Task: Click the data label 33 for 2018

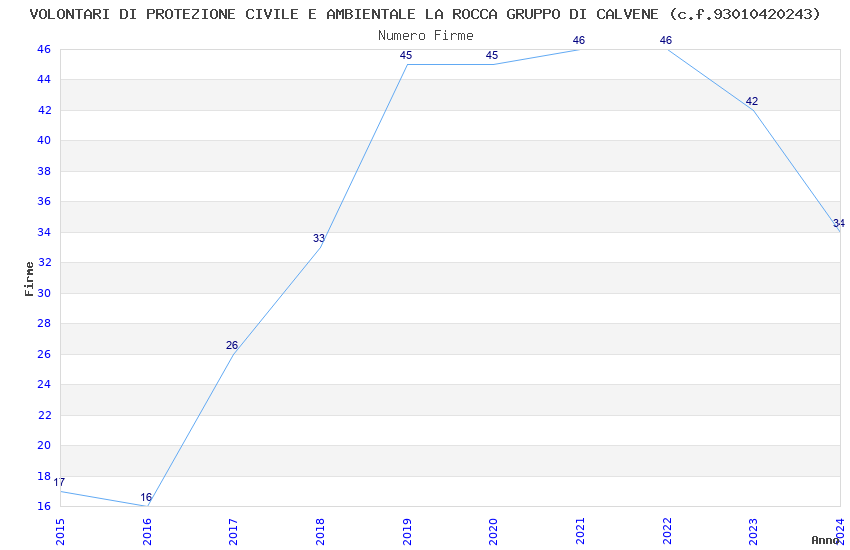Action: 319,238
